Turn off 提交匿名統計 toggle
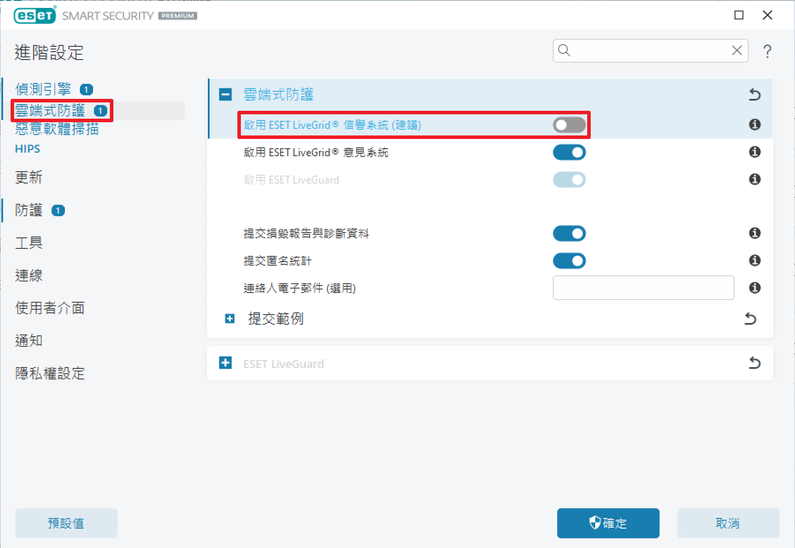The image size is (795, 548). (569, 261)
